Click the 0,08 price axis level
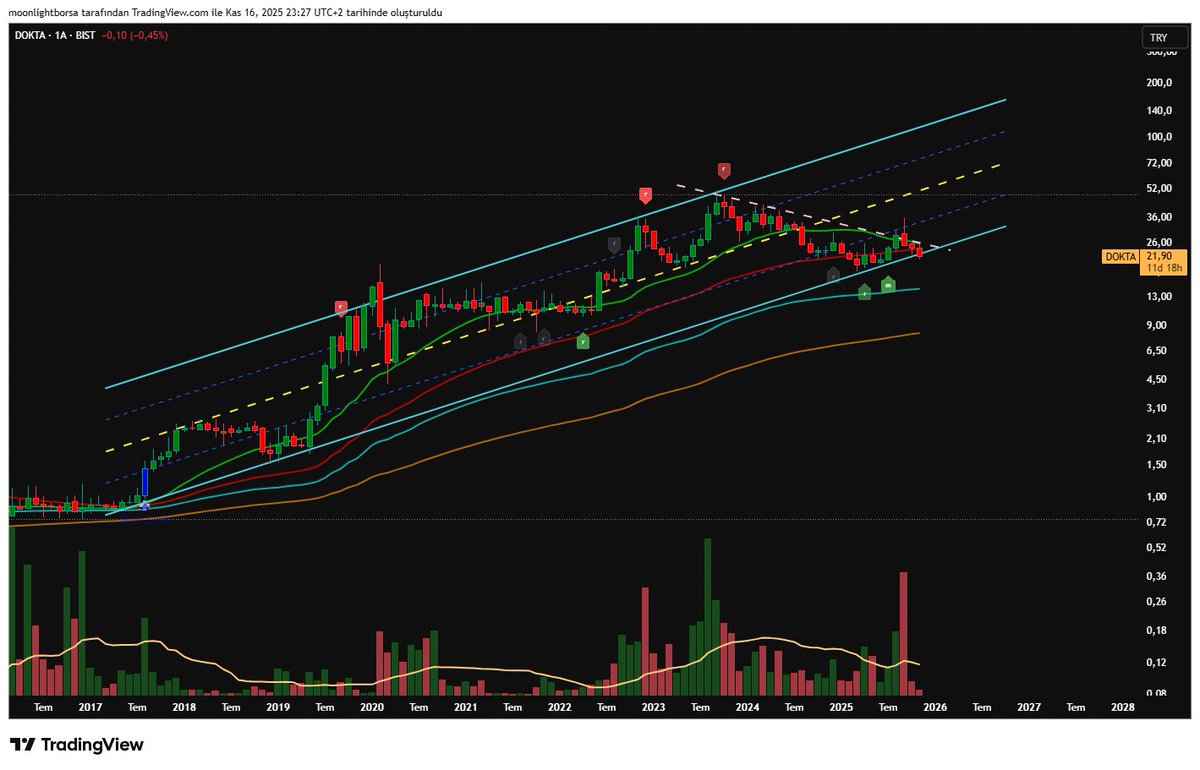 point(1158,693)
